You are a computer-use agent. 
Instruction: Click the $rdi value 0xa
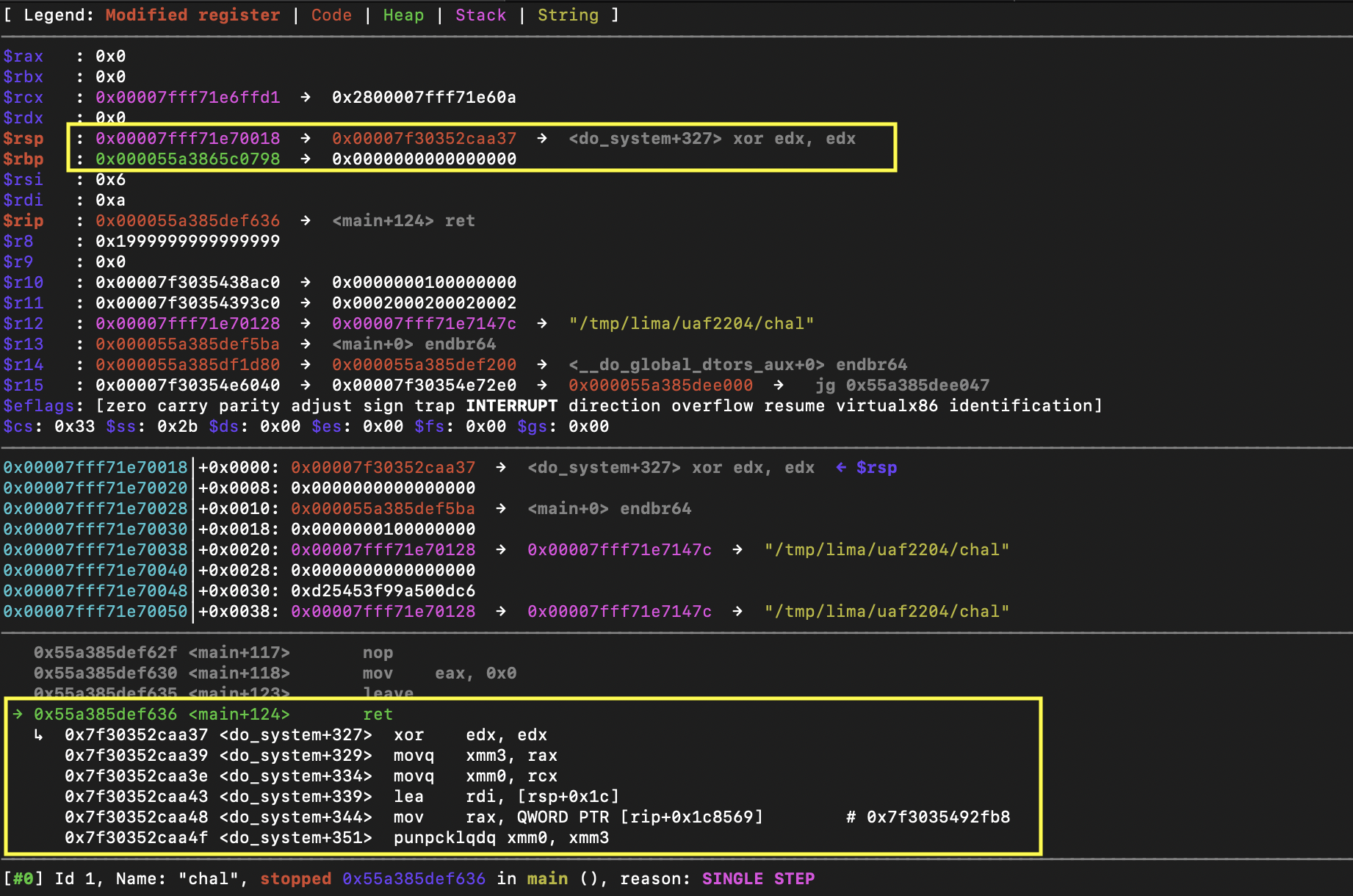click(110, 200)
